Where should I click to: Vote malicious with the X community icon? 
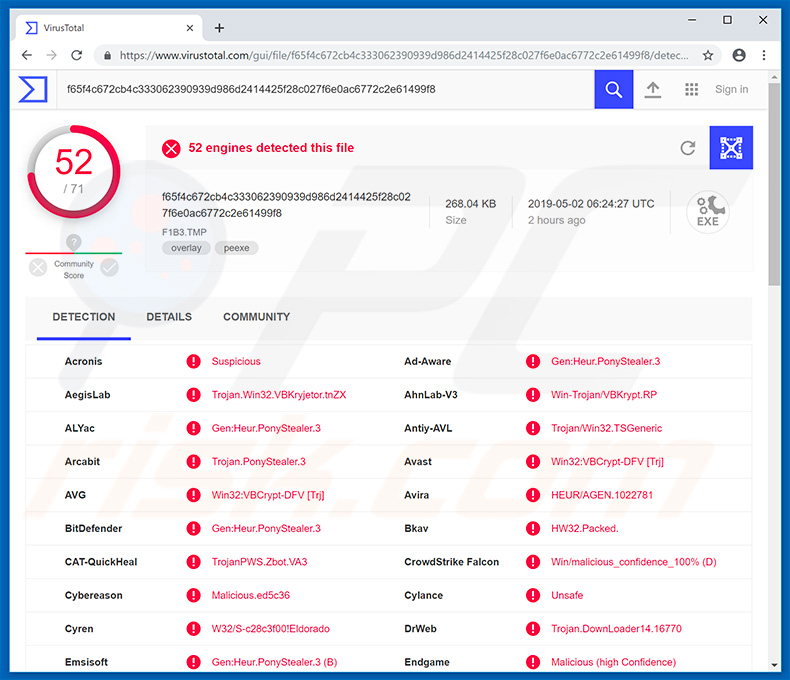coord(38,267)
